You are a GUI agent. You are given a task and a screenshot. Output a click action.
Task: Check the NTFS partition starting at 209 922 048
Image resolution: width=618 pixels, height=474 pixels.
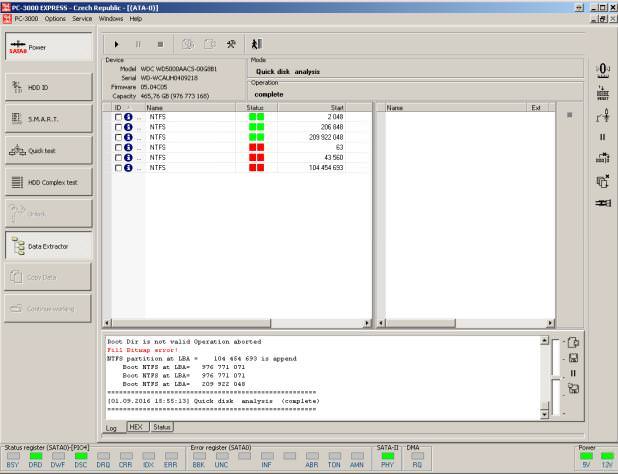pos(118,138)
